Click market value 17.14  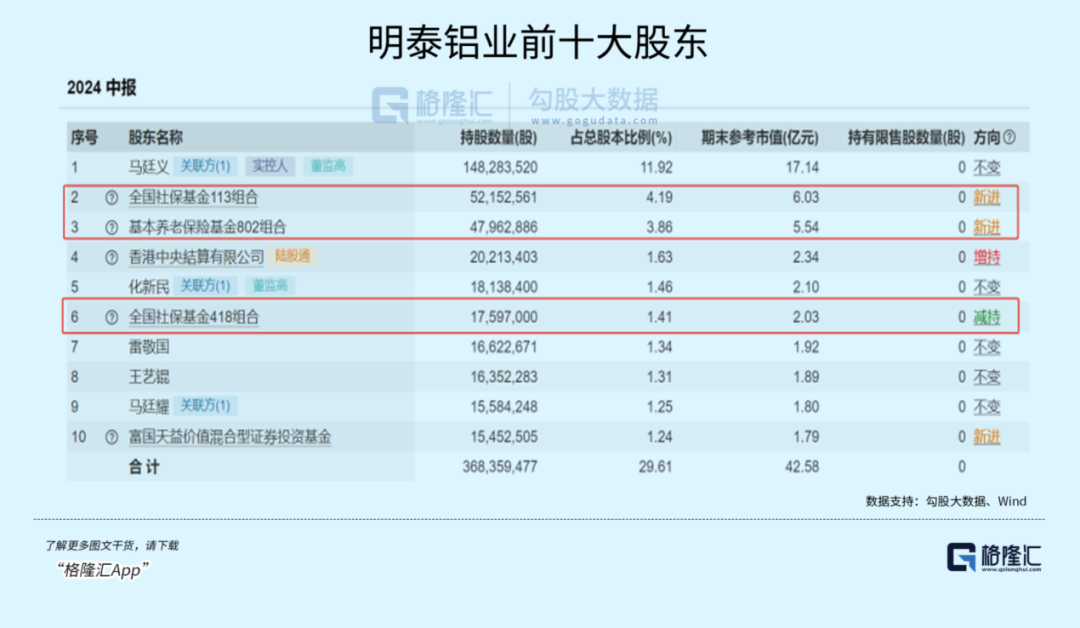(802, 167)
